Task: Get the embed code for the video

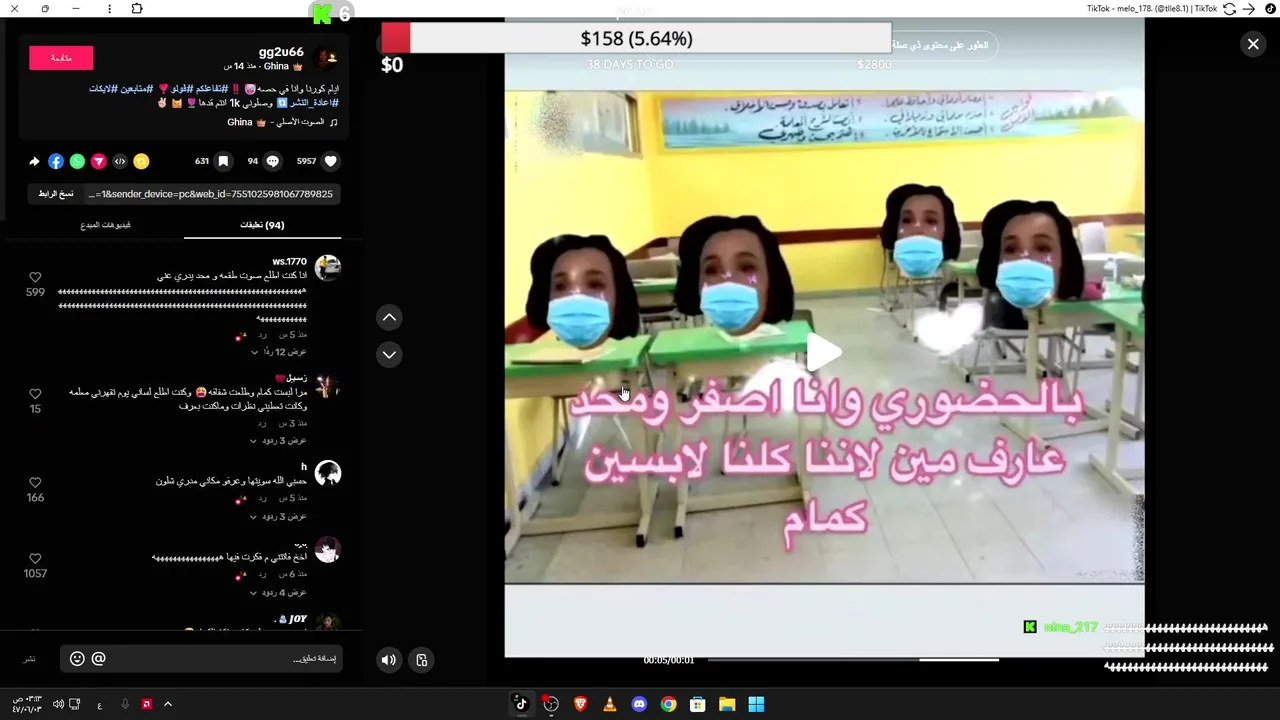Action: pos(120,161)
